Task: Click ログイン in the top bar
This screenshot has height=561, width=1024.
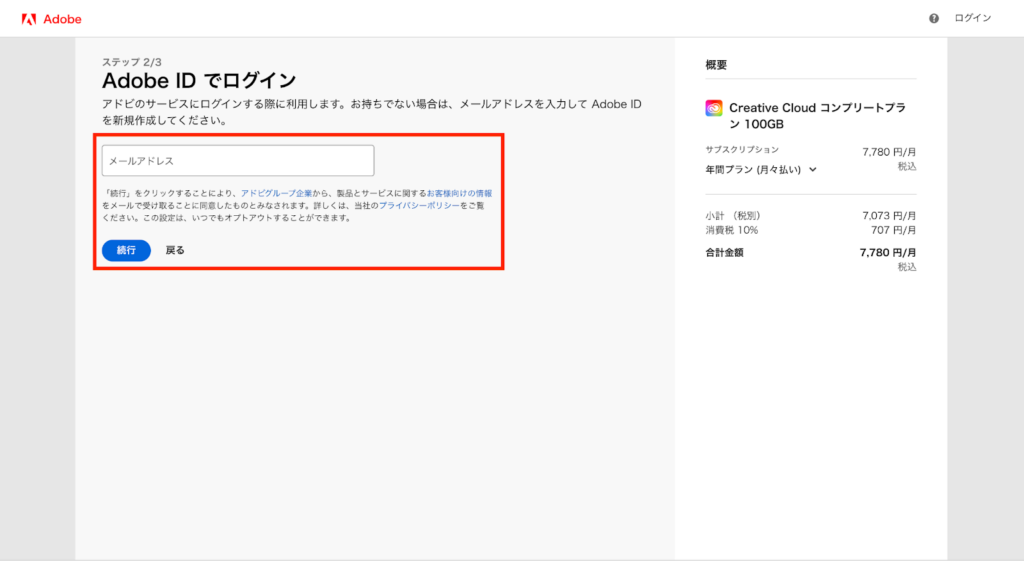Action: (x=972, y=18)
